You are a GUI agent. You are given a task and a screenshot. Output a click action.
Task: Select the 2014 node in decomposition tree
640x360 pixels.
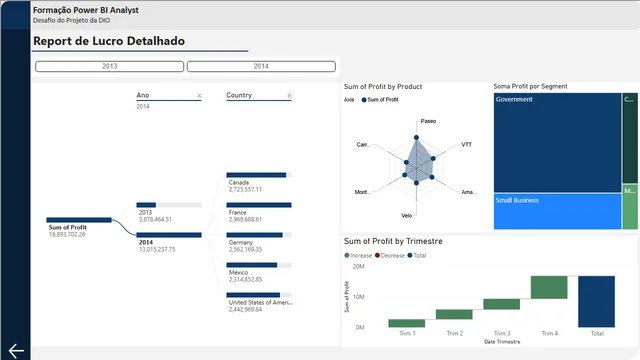[x=169, y=235]
